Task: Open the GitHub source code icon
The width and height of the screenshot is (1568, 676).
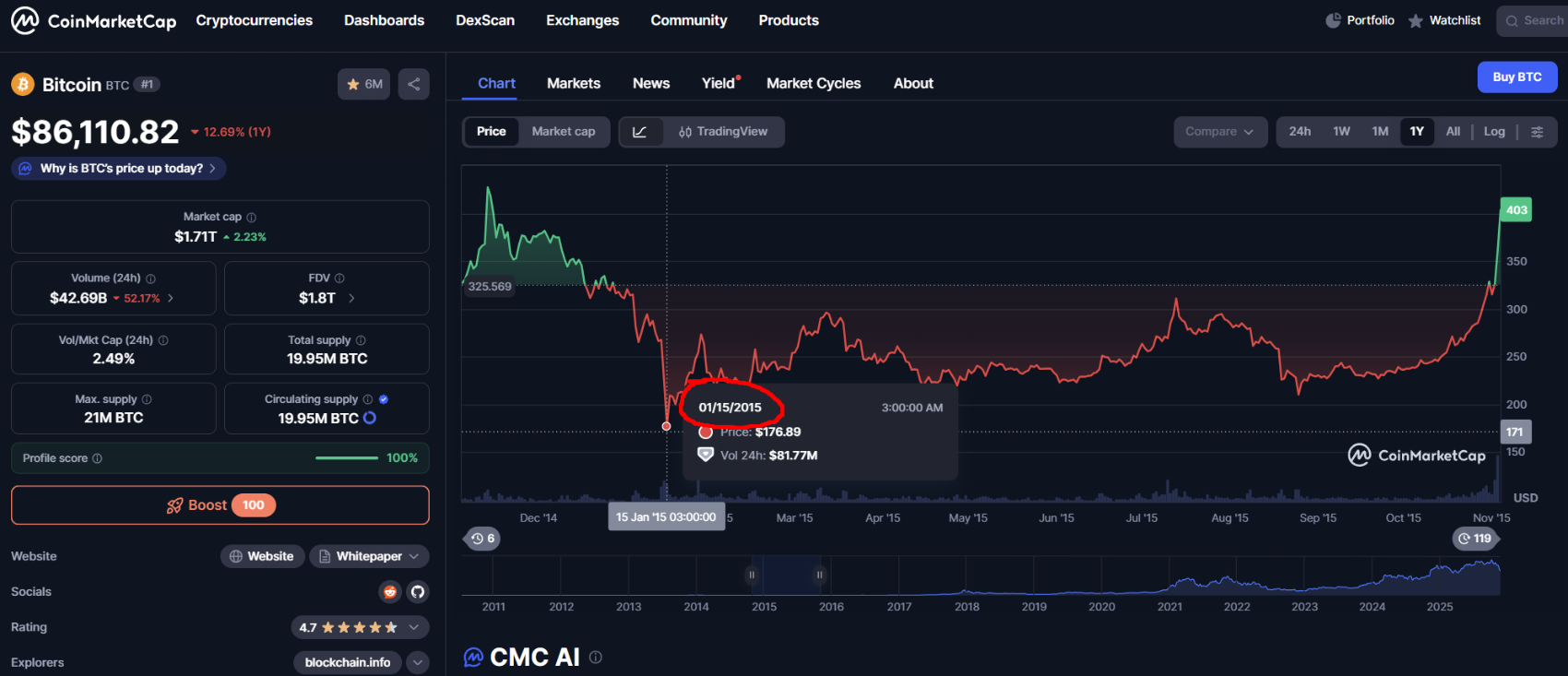Action: tap(417, 592)
